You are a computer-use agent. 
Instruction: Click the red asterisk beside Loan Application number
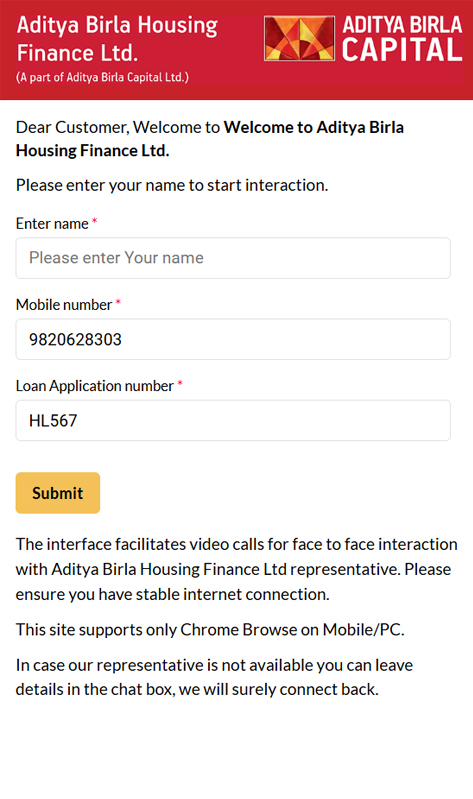coord(179,383)
